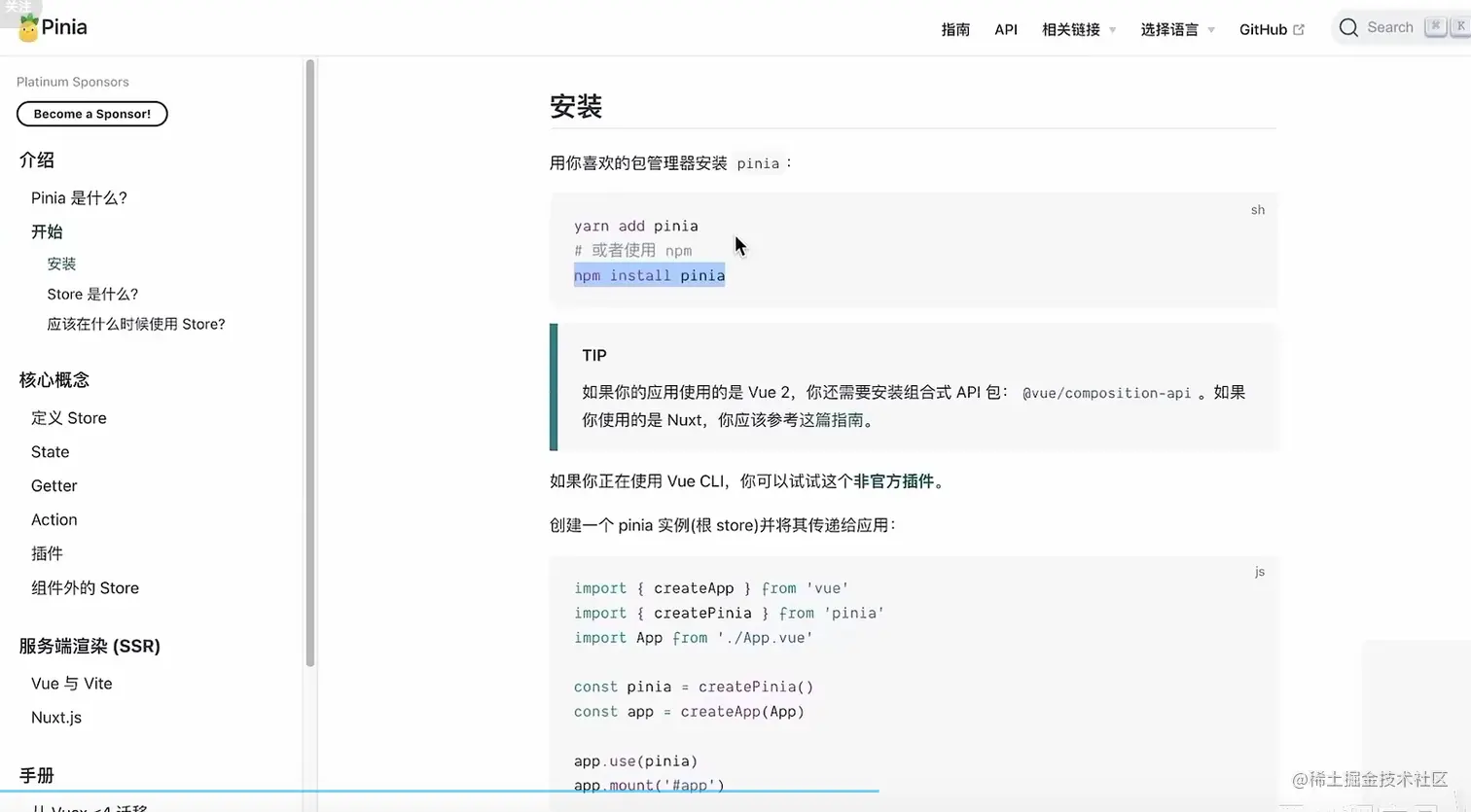Image resolution: width=1471 pixels, height=812 pixels.
Task: Click const pinia = createPinia() code line
Action: point(694,687)
